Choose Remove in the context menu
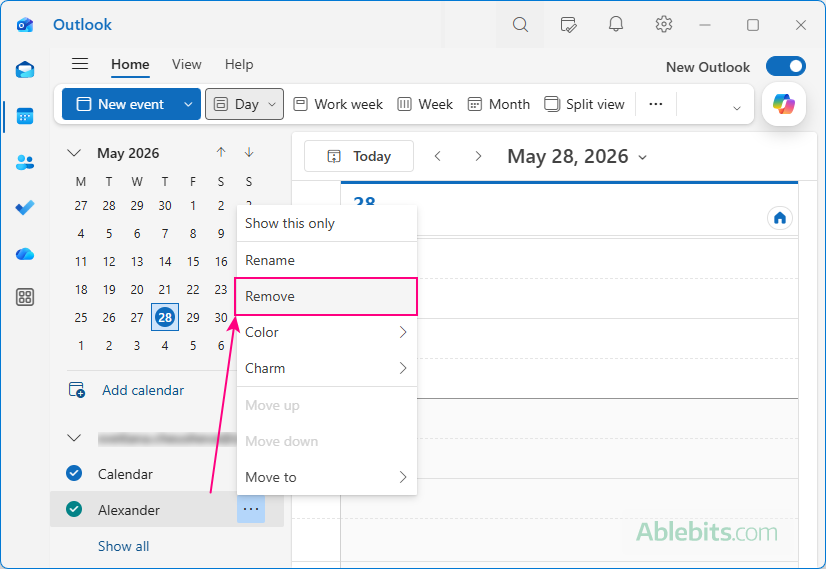The width and height of the screenshot is (826, 569). tap(327, 297)
